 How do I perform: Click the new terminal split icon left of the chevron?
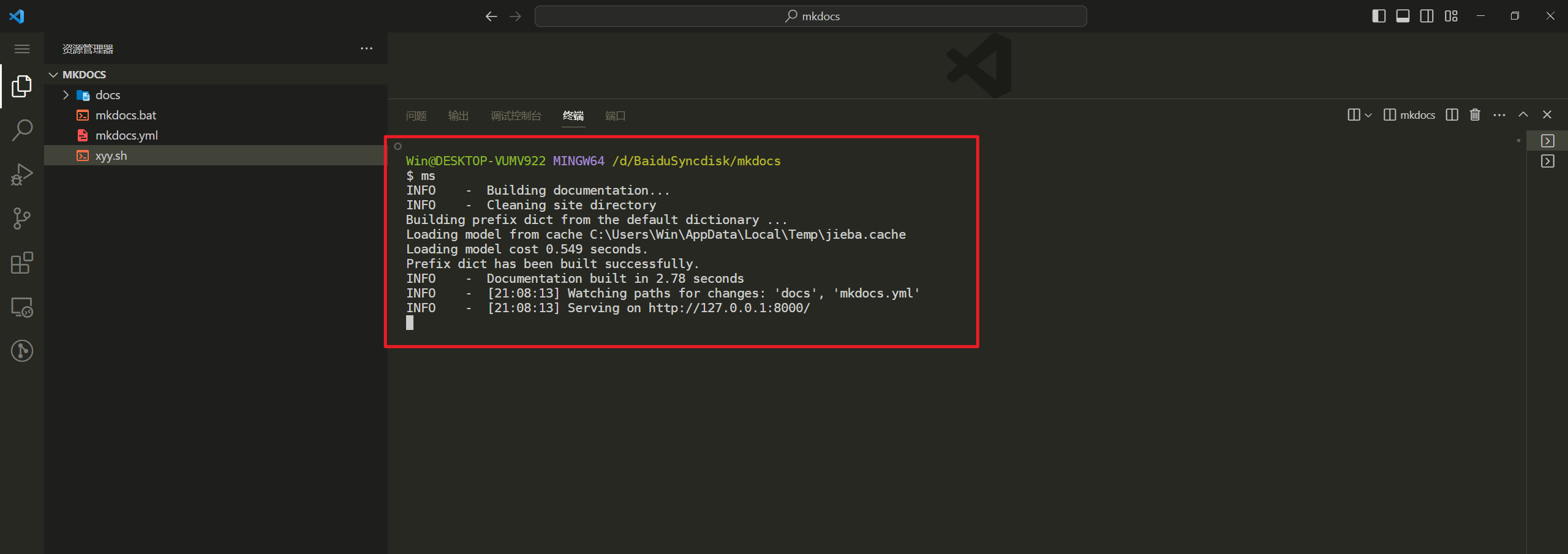click(1354, 115)
